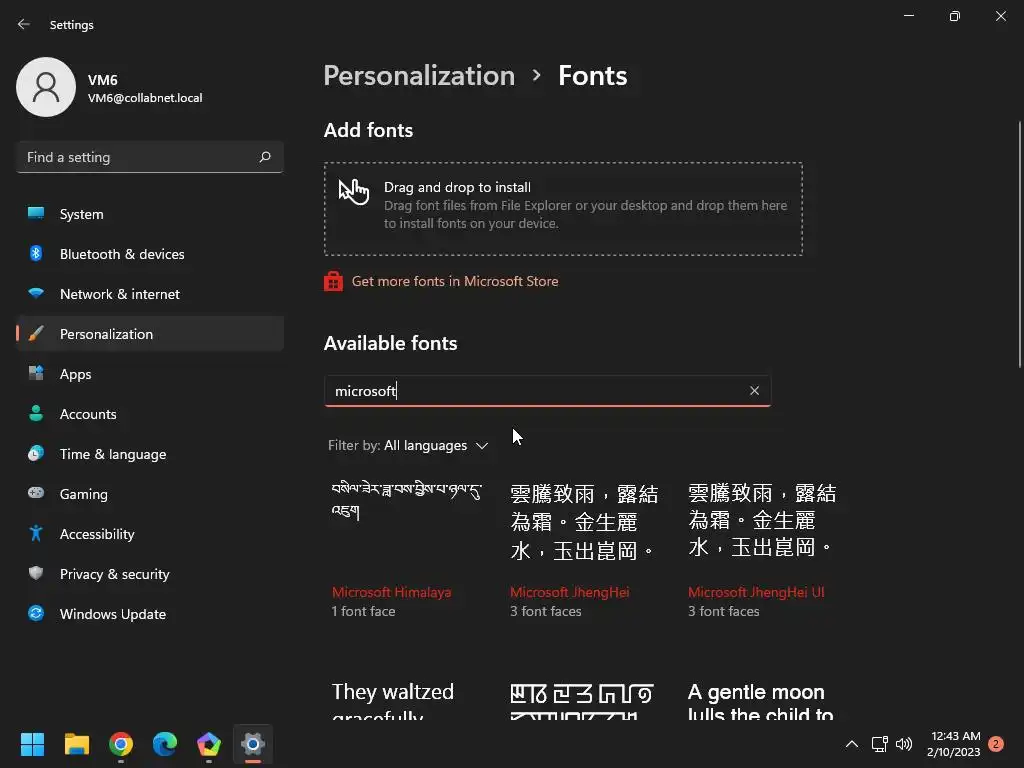Click the Microsoft Store bag icon

tap(333, 281)
